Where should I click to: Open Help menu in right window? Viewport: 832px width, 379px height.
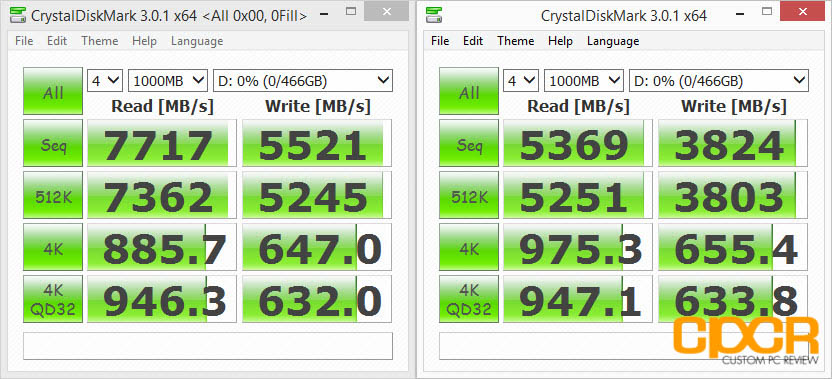tap(560, 41)
